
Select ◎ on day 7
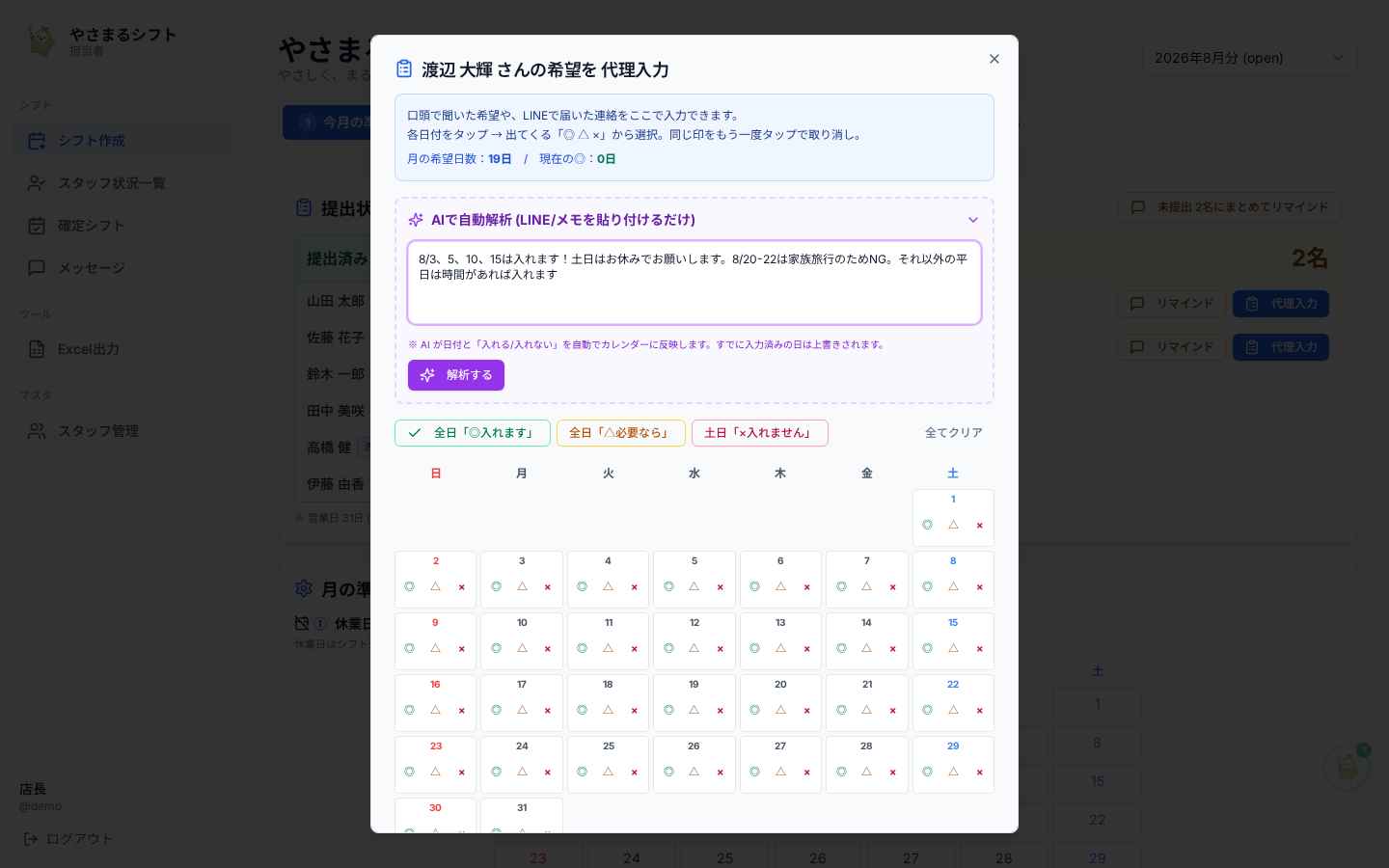point(841,586)
